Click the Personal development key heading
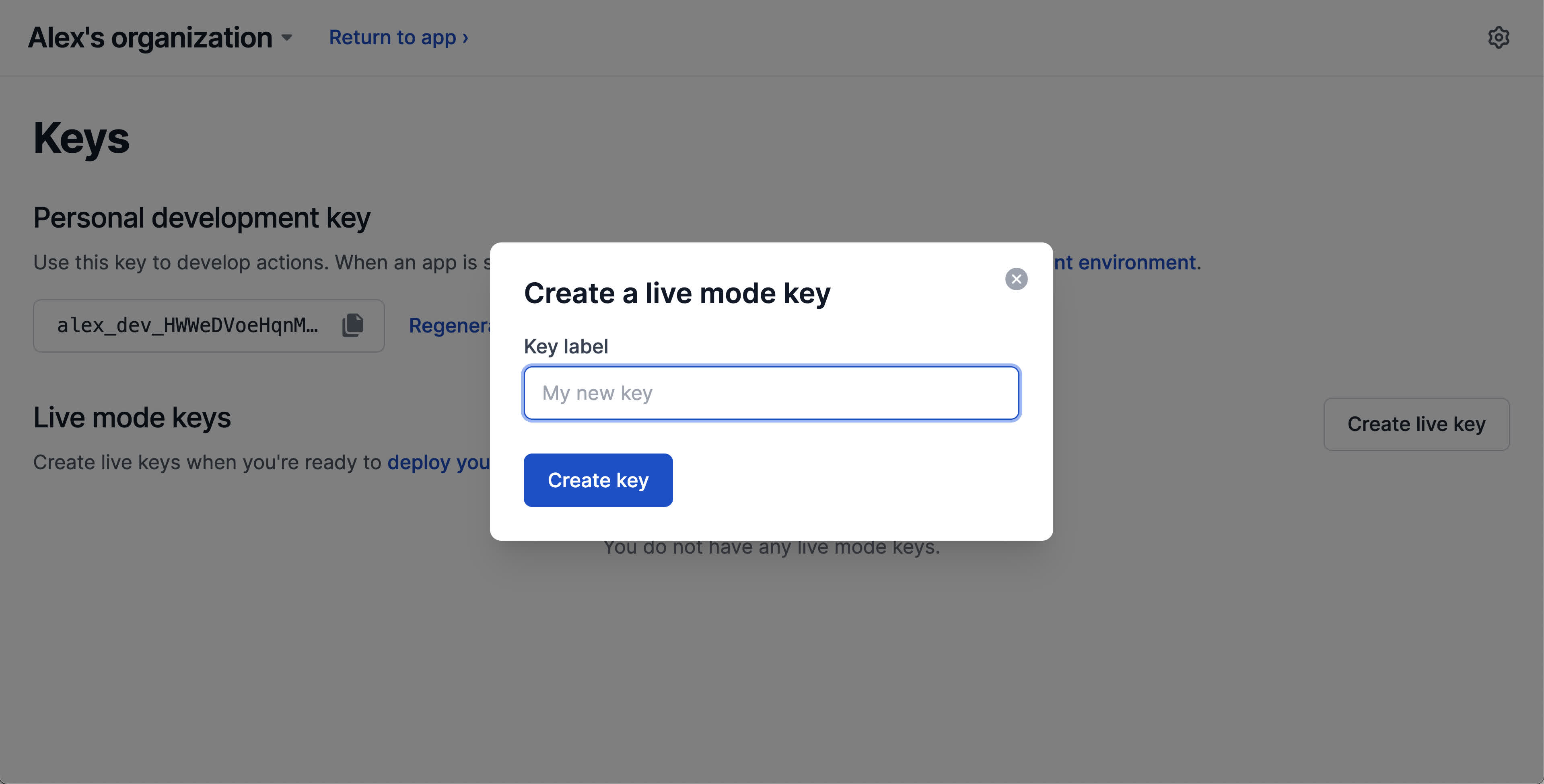 click(202, 218)
